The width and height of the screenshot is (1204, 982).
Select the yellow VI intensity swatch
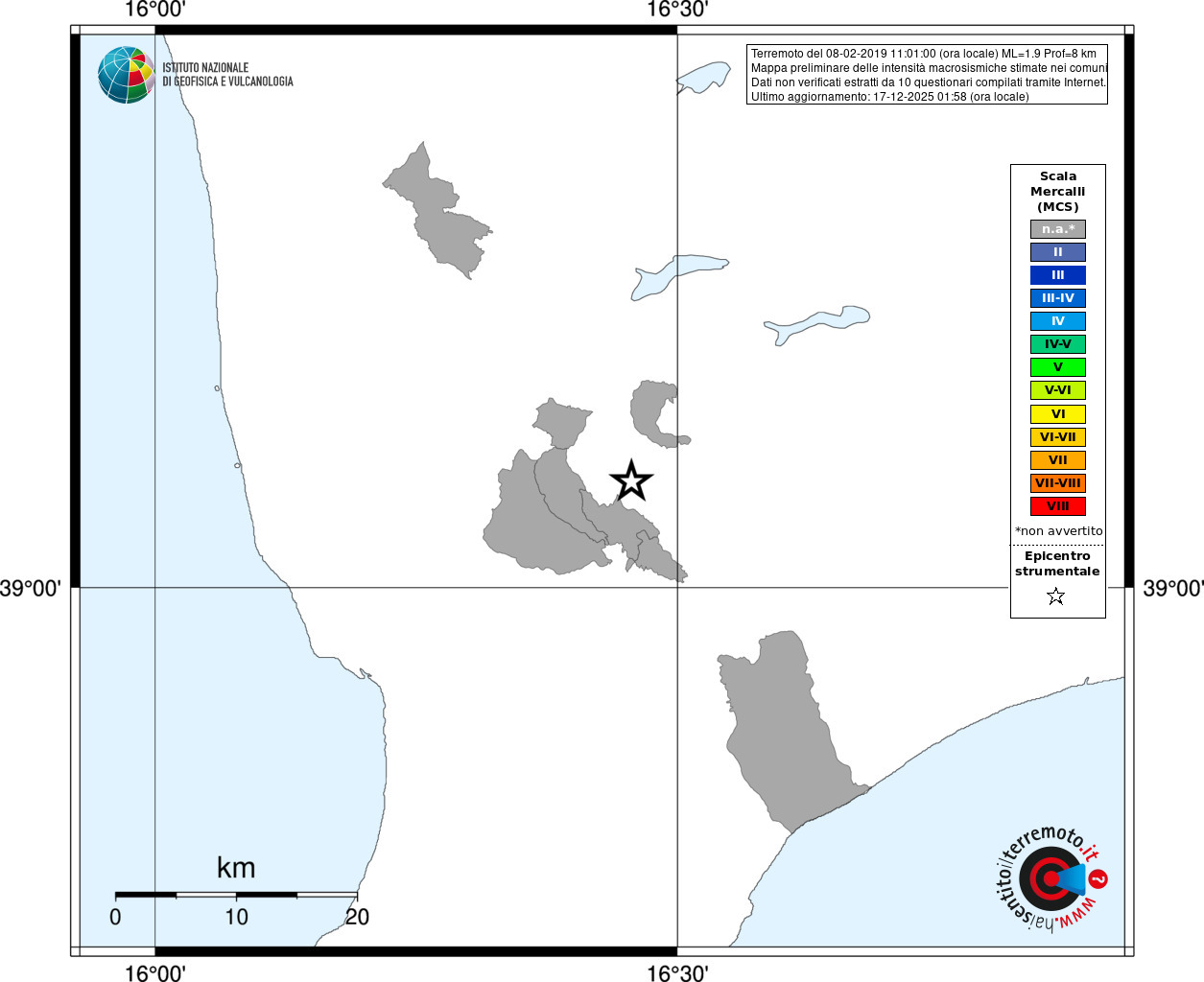(1058, 414)
